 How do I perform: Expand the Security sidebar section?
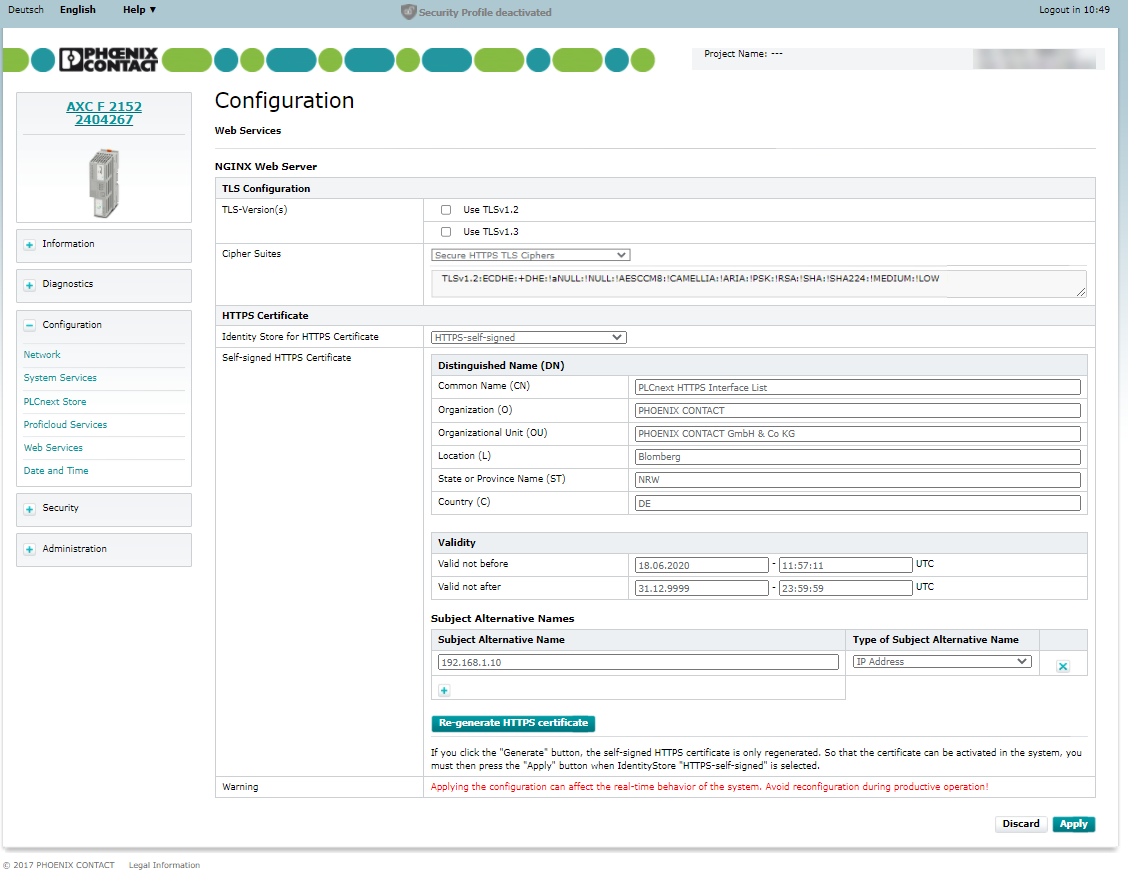pyautogui.click(x=30, y=509)
